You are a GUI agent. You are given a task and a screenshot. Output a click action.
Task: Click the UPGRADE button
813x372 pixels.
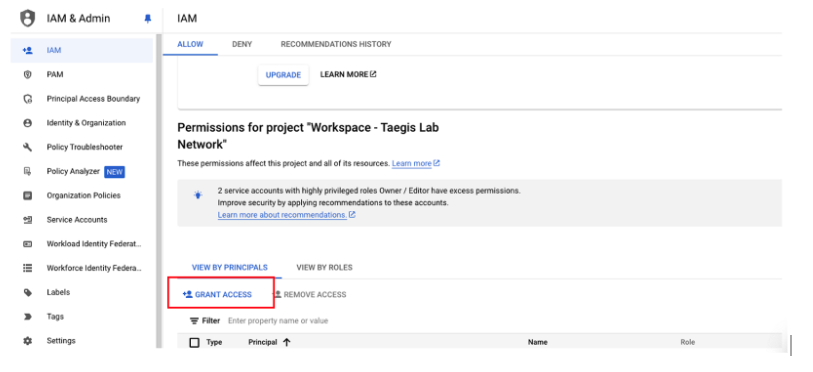(283, 75)
